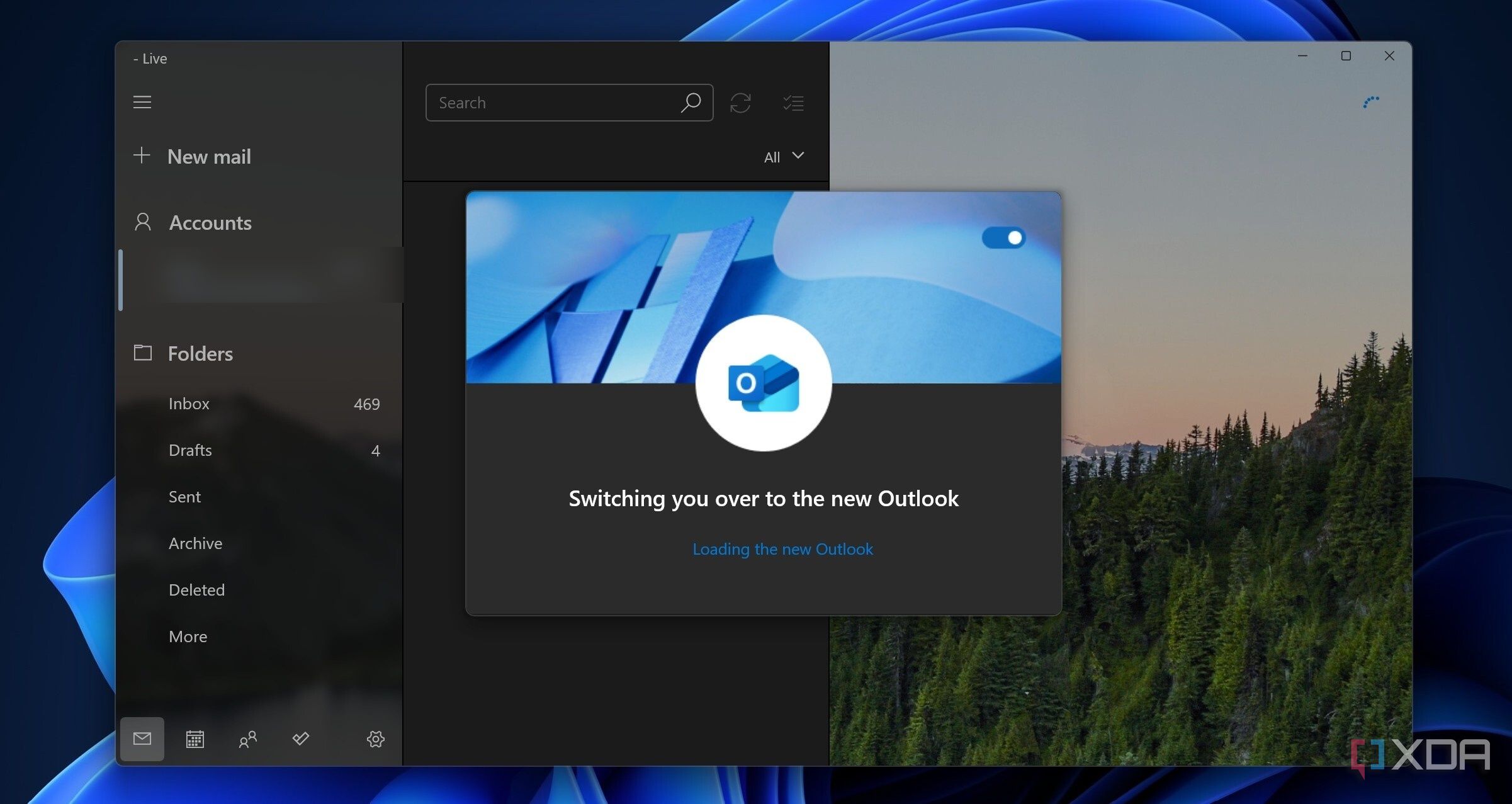This screenshot has height=804, width=1512.
Task: Click Loading the new Outlook link
Action: [782, 549]
